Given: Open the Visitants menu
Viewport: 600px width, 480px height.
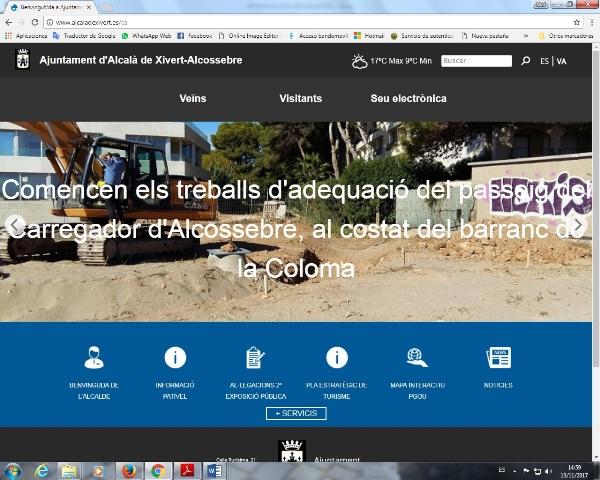Looking at the screenshot, I should click(x=300, y=99).
